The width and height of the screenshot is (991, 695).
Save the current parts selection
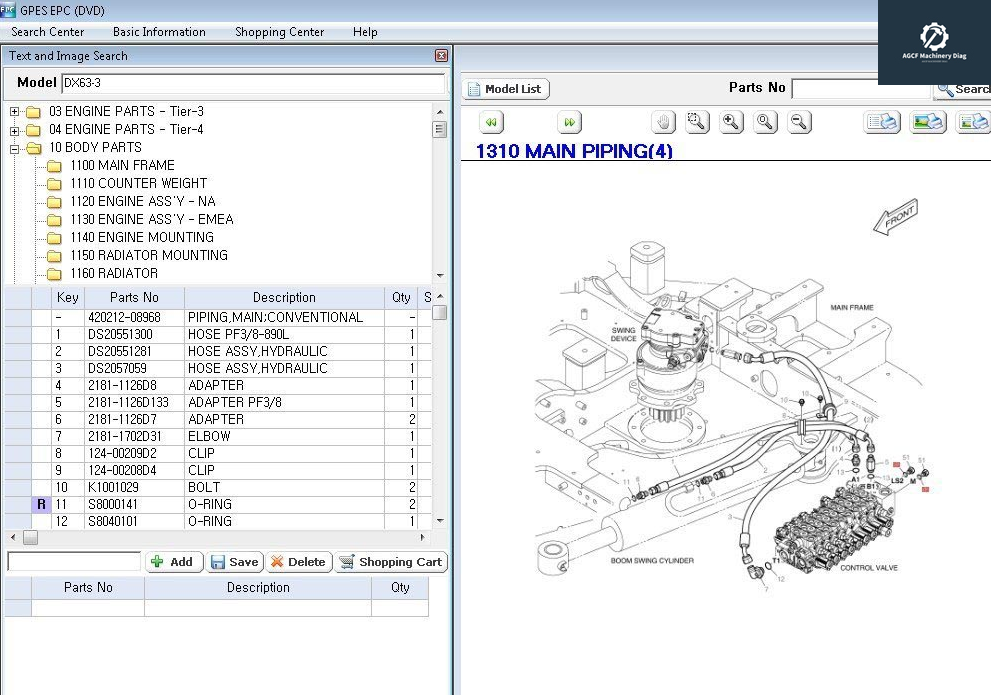tap(235, 561)
